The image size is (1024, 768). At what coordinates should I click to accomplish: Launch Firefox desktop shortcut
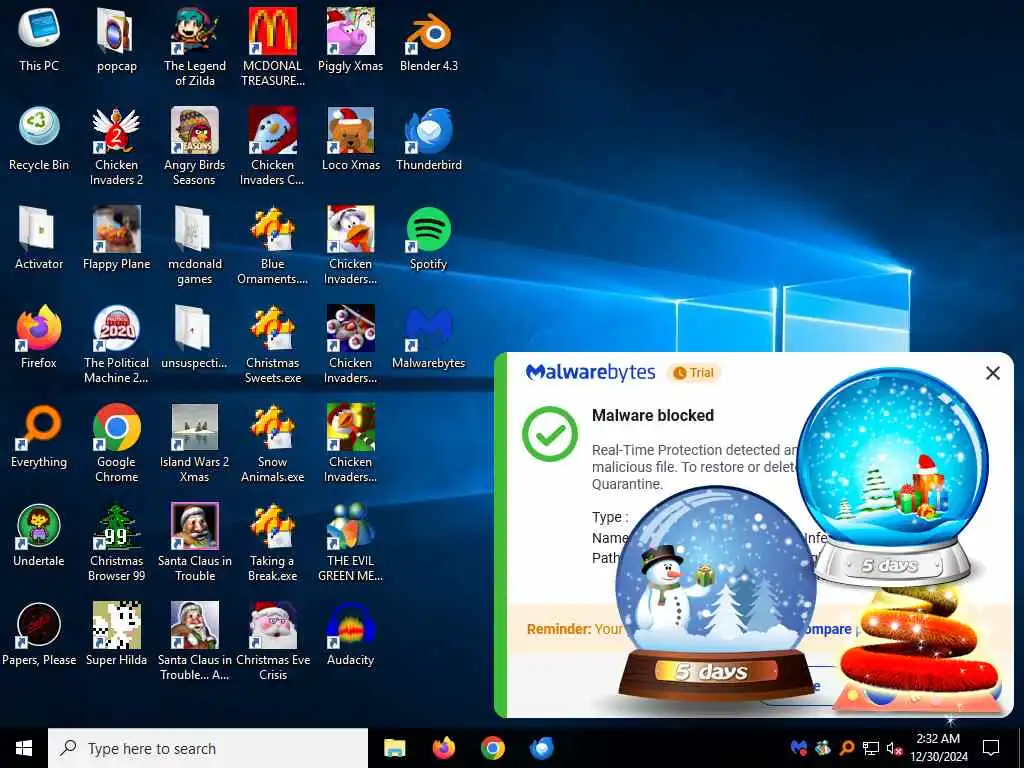(39, 336)
